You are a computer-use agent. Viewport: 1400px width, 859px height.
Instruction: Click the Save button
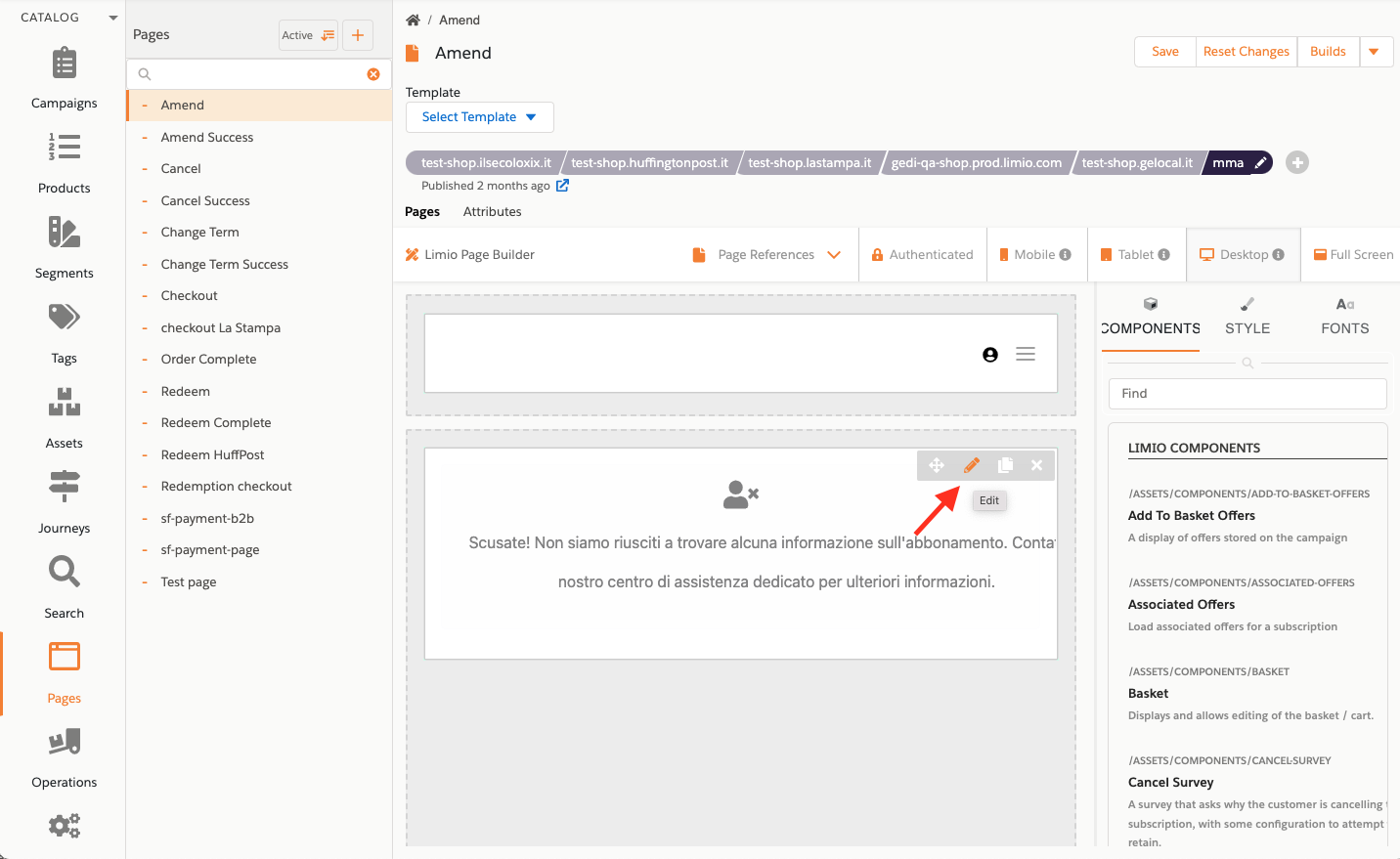pyautogui.click(x=1164, y=52)
